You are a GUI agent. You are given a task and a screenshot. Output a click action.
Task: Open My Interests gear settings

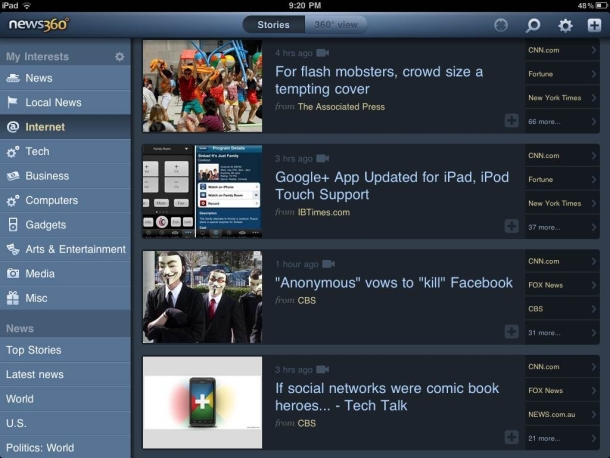[119, 57]
